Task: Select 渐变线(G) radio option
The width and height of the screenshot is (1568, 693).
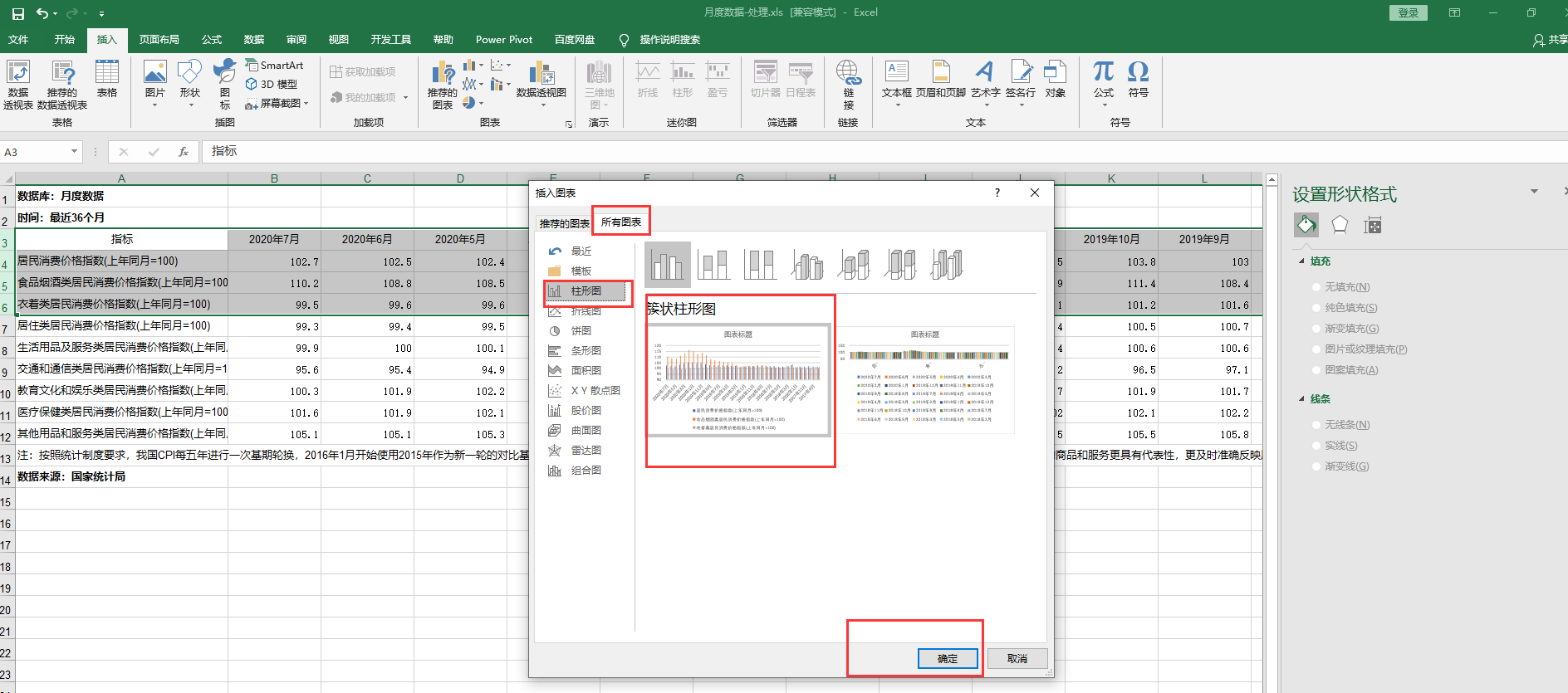Action: [1340, 466]
